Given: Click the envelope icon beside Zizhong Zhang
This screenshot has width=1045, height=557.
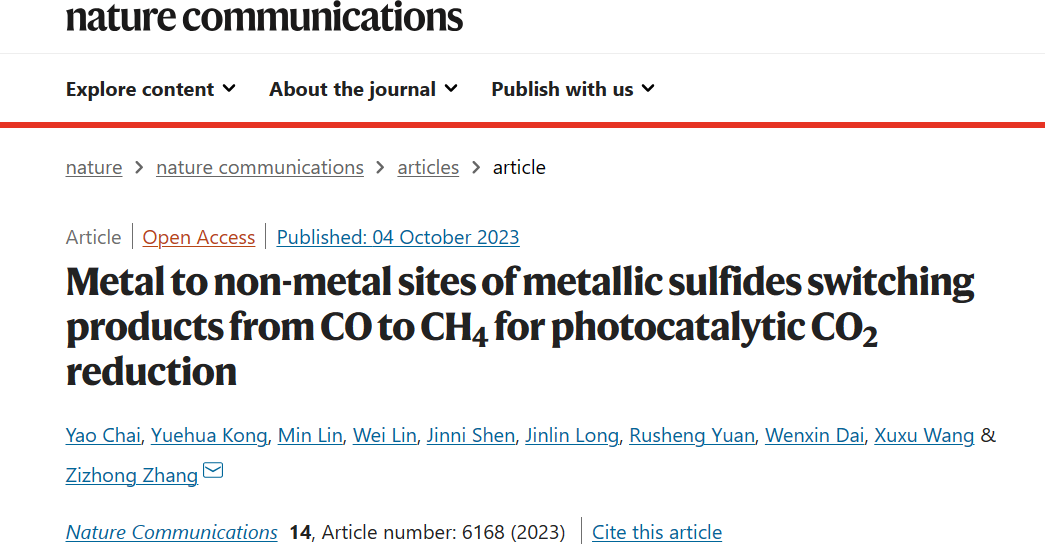Looking at the screenshot, I should pyautogui.click(x=213, y=470).
